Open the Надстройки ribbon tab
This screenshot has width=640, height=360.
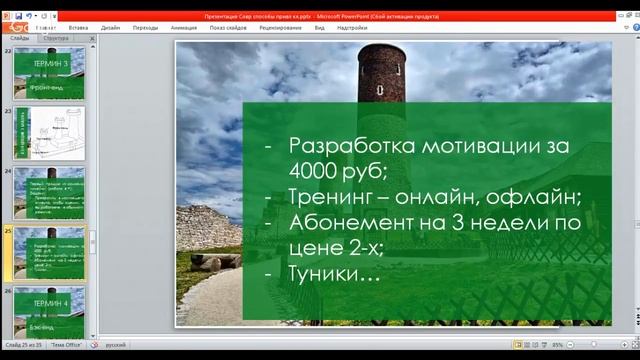(352, 28)
